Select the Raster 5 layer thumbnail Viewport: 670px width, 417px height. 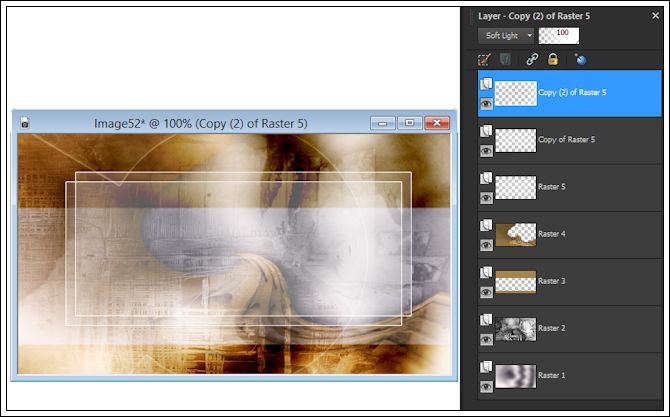[x=516, y=187]
